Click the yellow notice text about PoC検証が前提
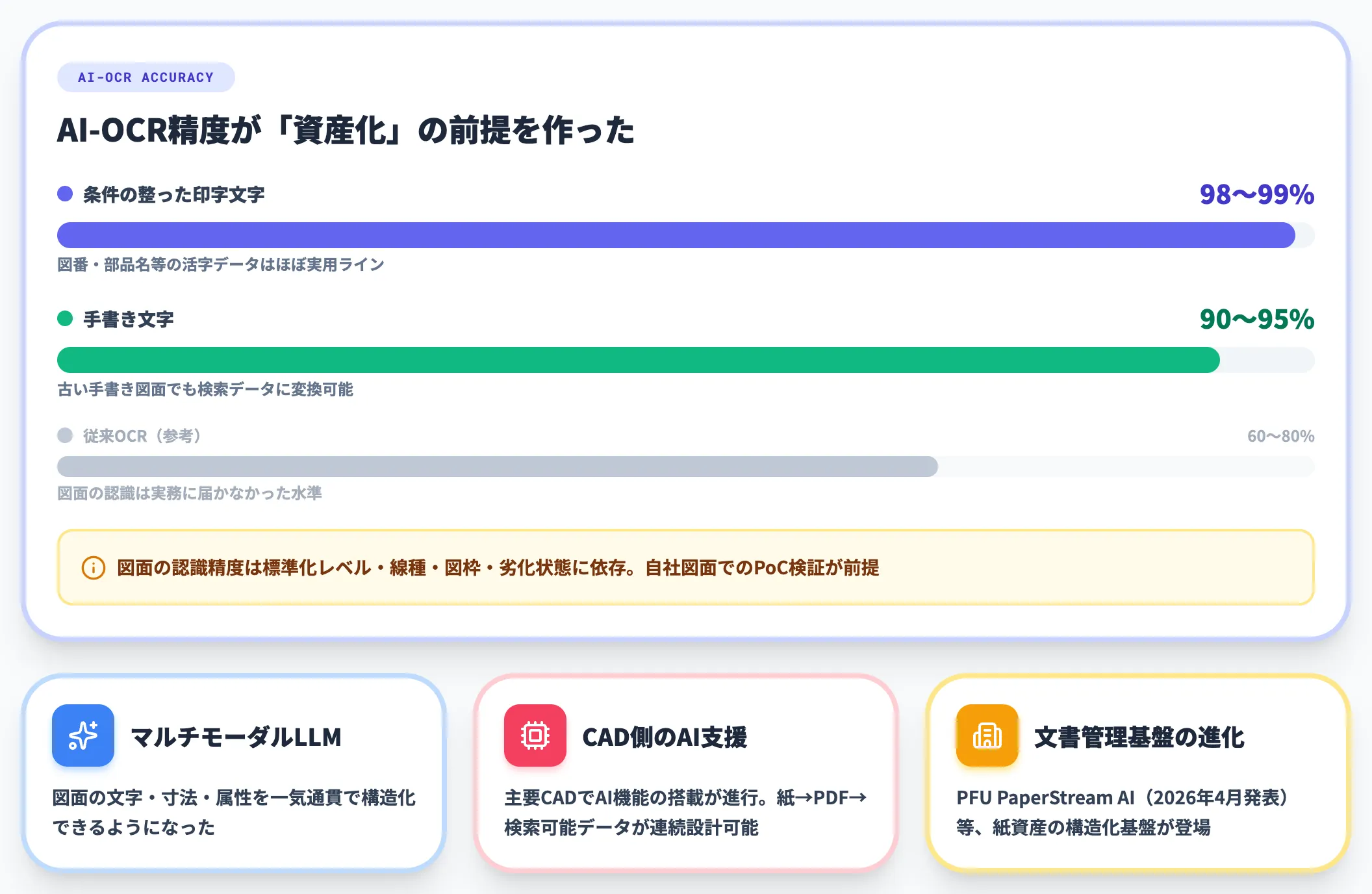 coord(498,568)
